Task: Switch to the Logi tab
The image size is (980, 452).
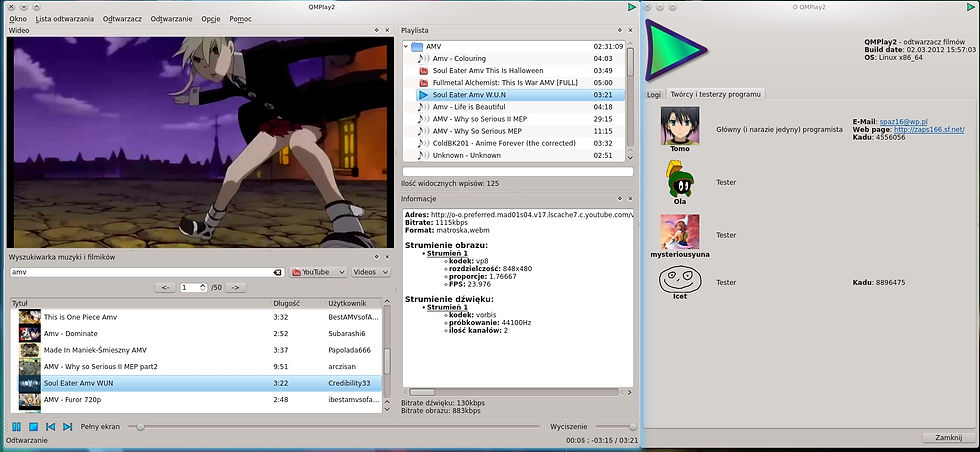Action: pyautogui.click(x=654, y=94)
